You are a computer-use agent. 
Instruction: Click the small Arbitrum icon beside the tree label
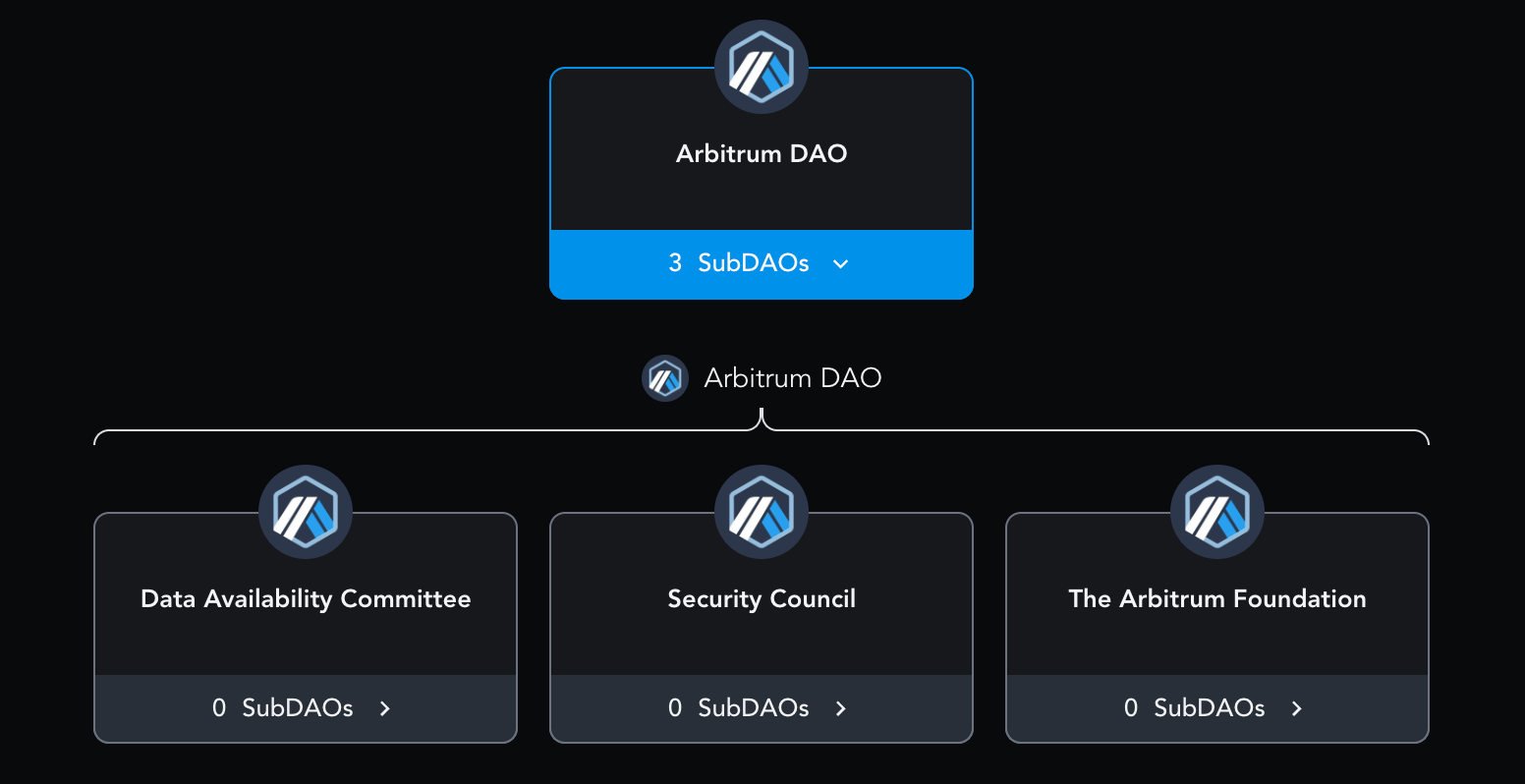point(665,378)
